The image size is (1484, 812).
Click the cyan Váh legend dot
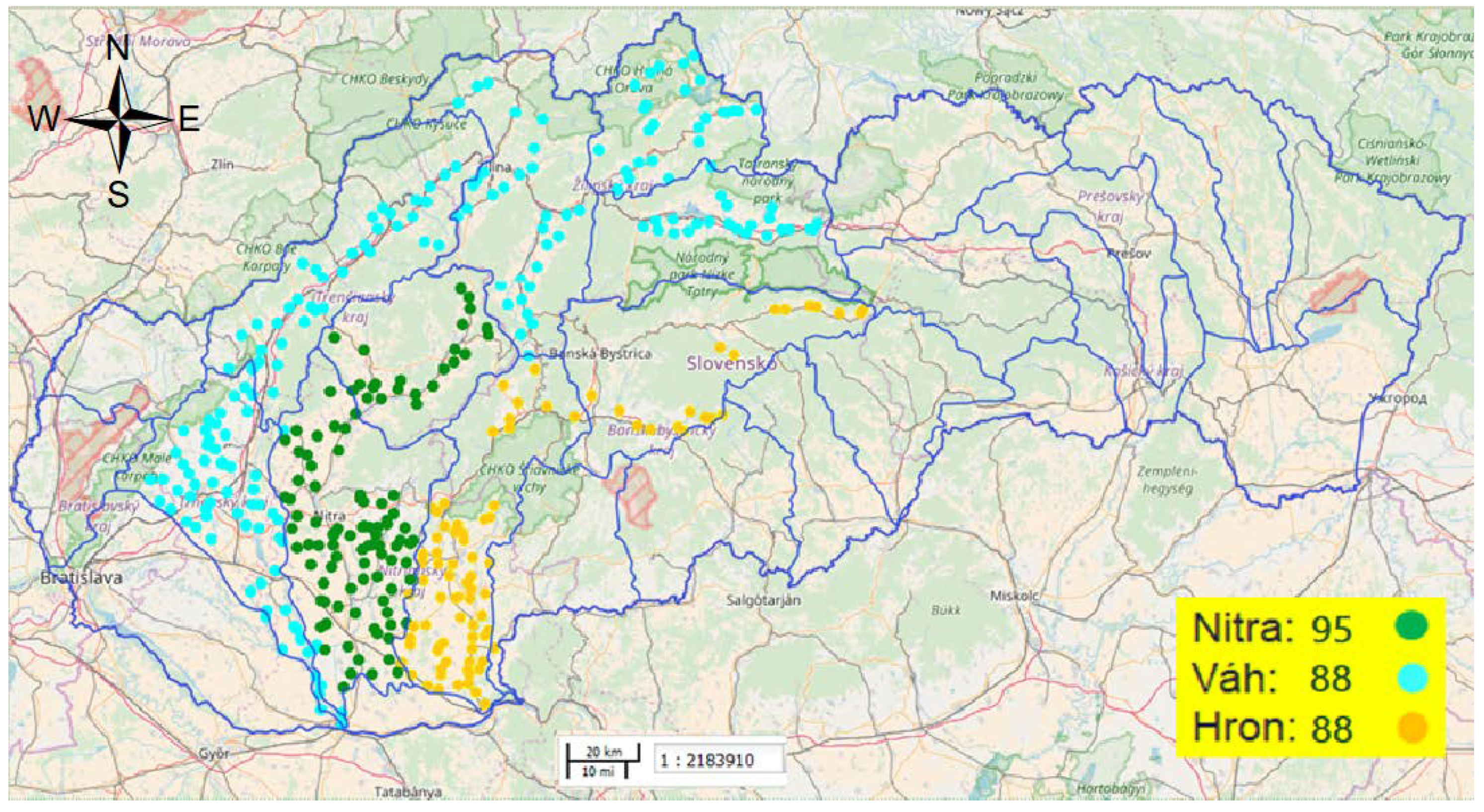pos(1411,677)
